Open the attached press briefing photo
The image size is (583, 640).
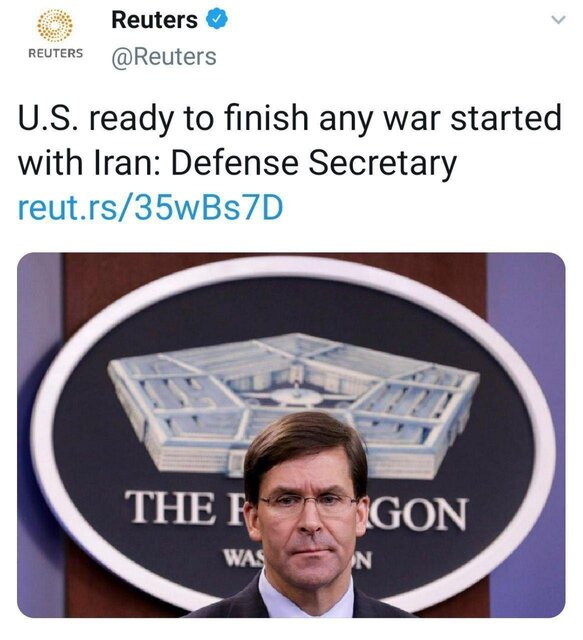[x=291, y=435]
